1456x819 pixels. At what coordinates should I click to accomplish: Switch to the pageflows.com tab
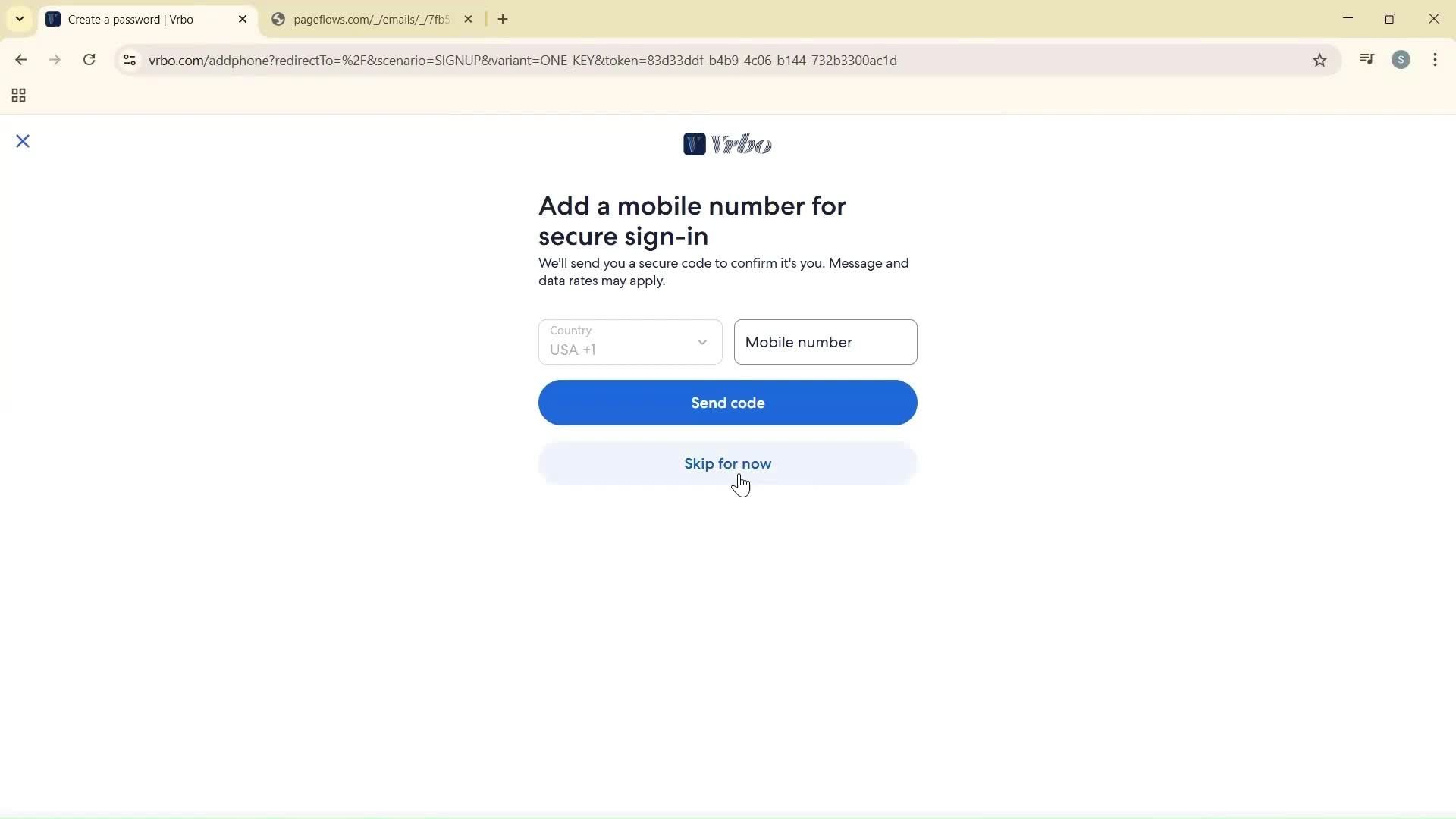coord(364,19)
